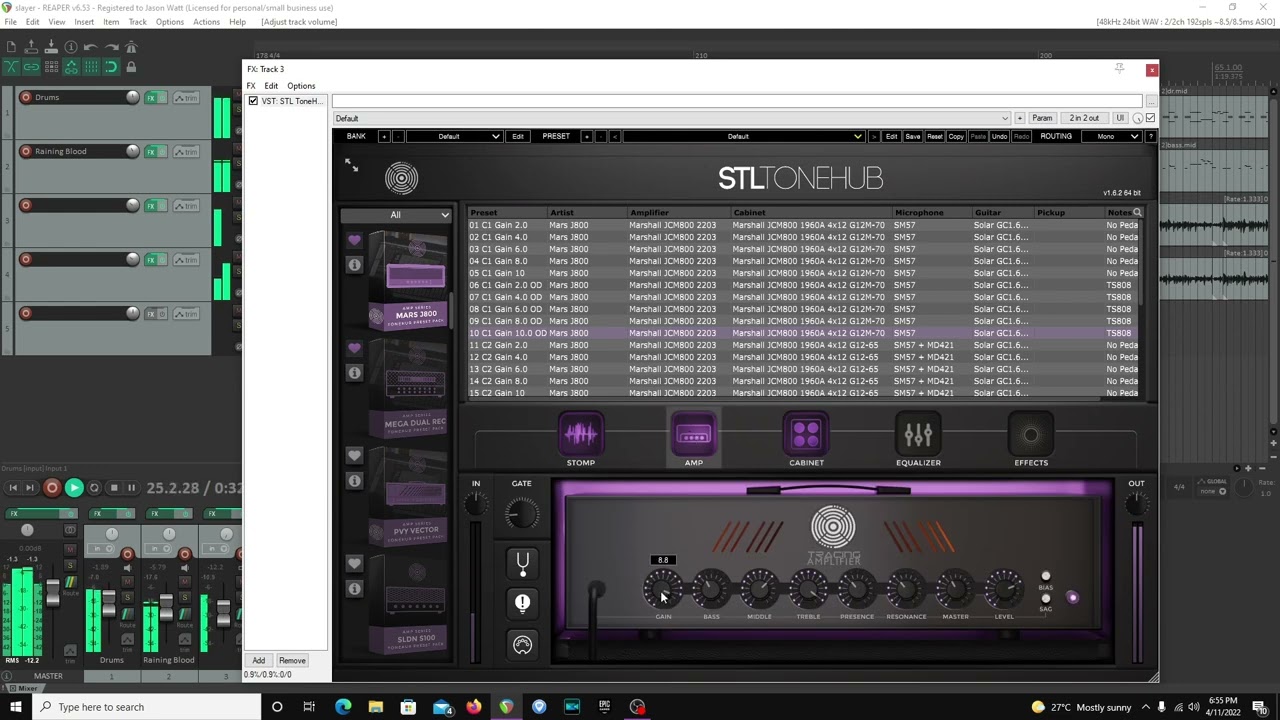1280x720 pixels.
Task: Click the undo arrow in REAPER toolbar
Action: pos(91,47)
